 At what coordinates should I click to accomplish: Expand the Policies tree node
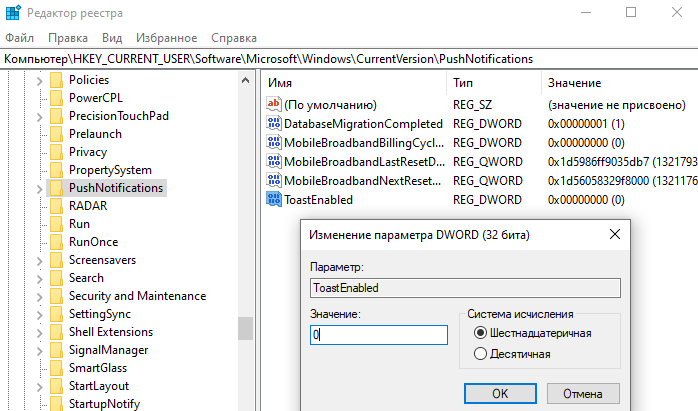coord(39,81)
